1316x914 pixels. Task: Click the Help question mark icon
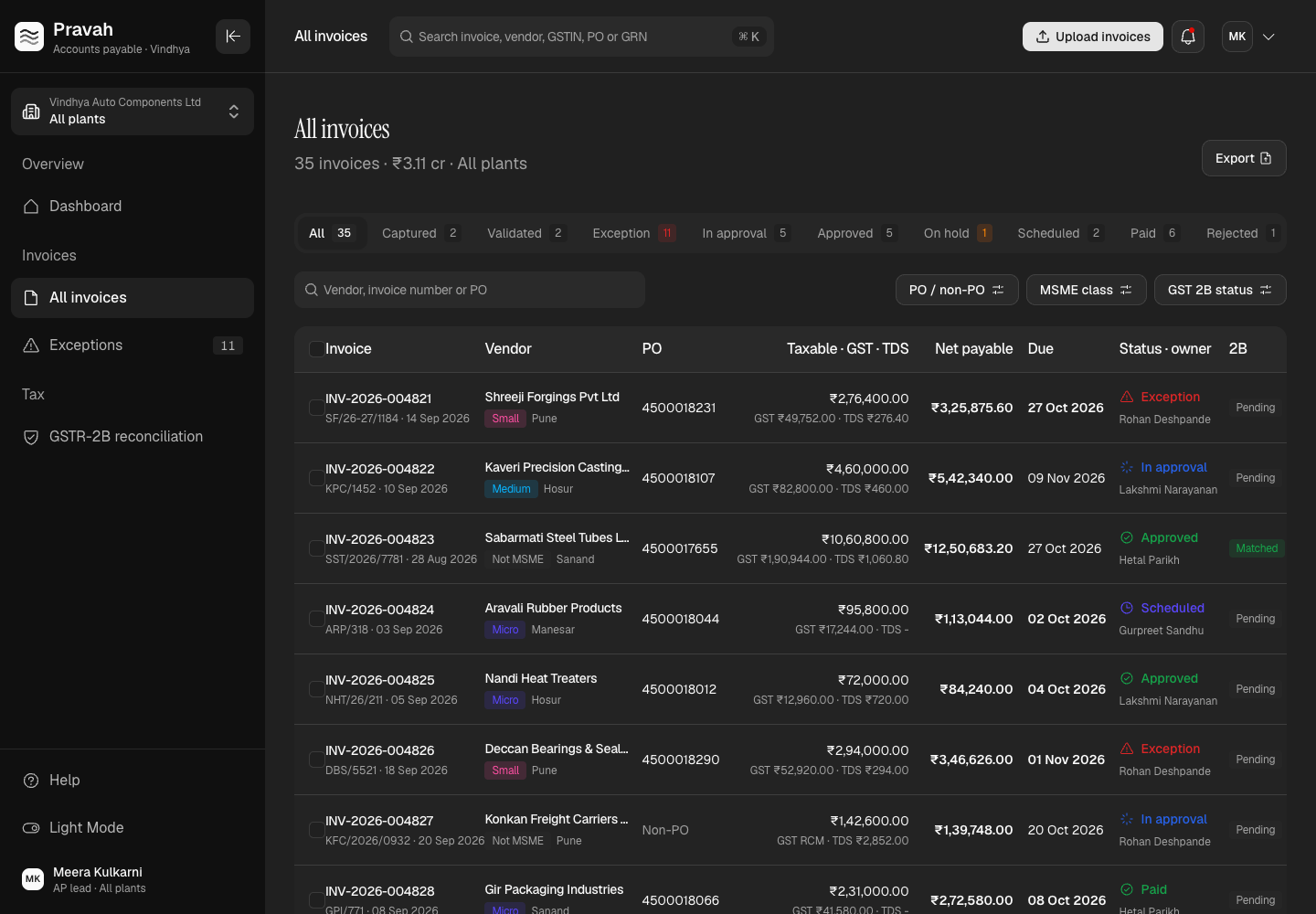coord(31,781)
